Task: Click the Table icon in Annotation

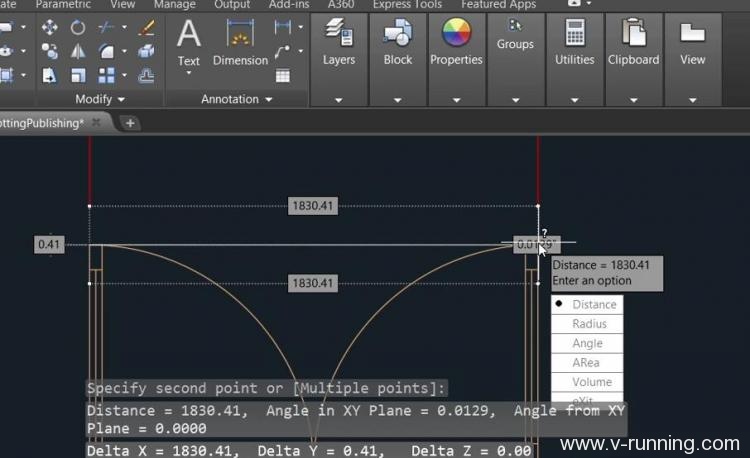Action: pos(283,75)
